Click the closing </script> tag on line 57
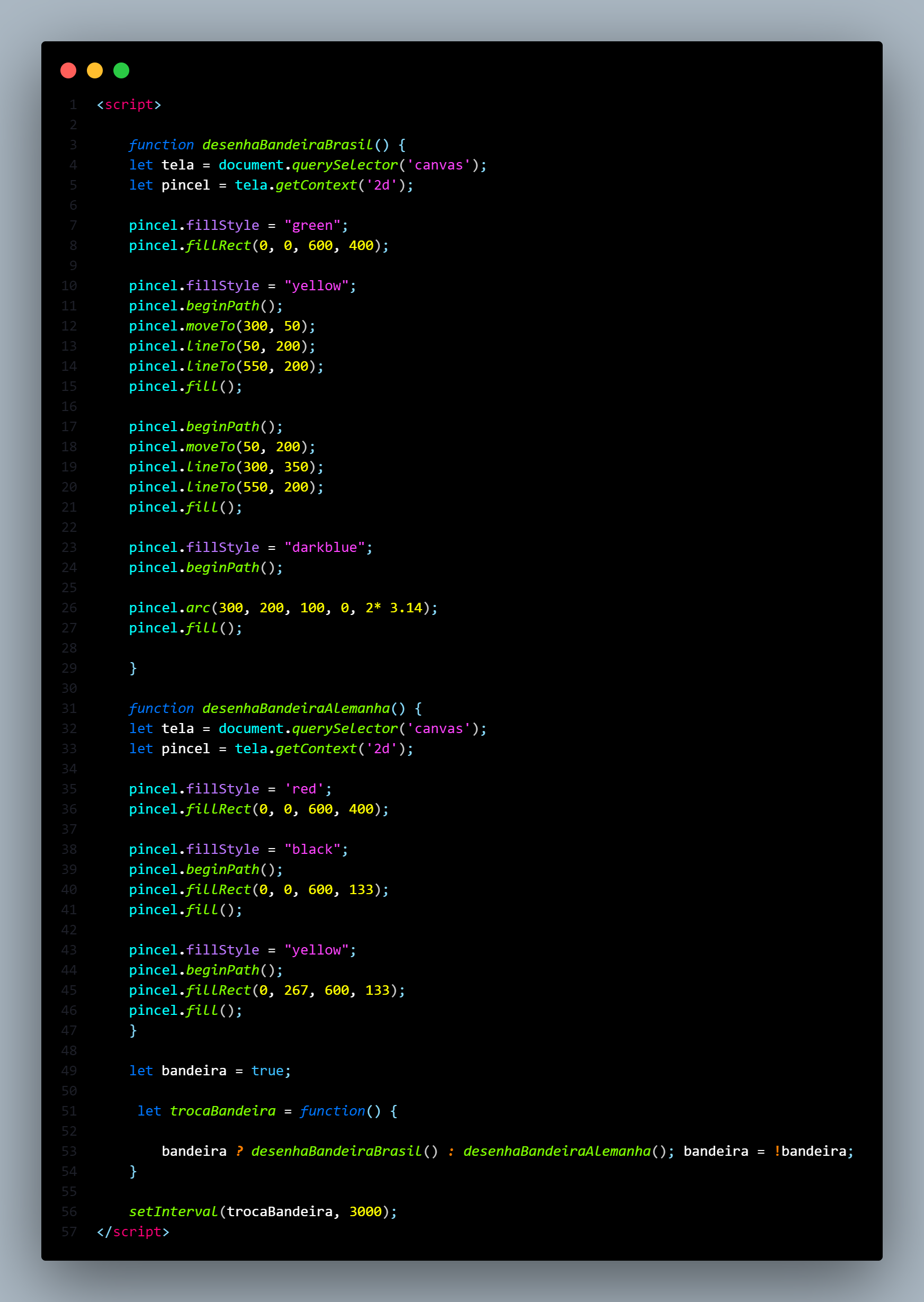 (133, 1232)
